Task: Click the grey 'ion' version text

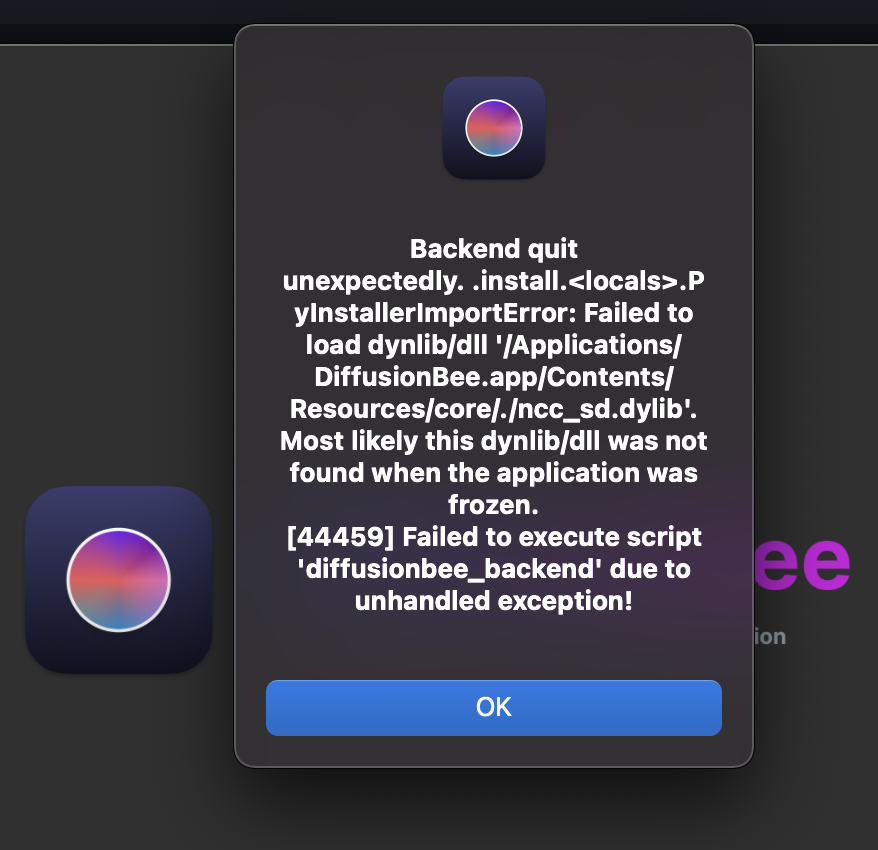Action: point(770,636)
